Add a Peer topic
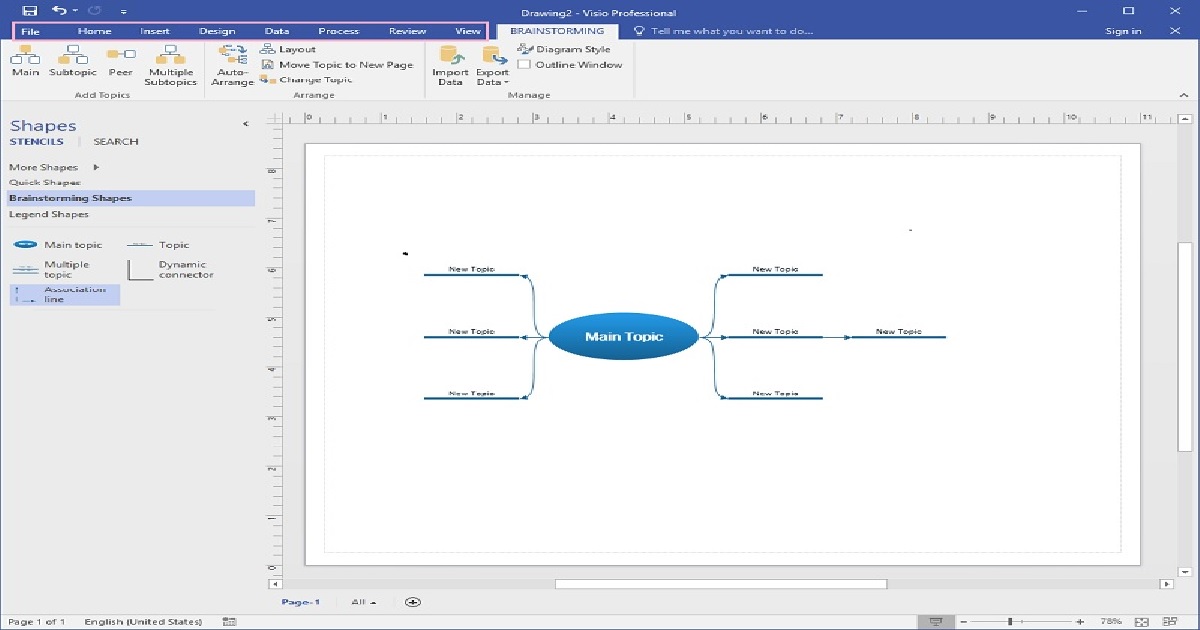 [121, 61]
